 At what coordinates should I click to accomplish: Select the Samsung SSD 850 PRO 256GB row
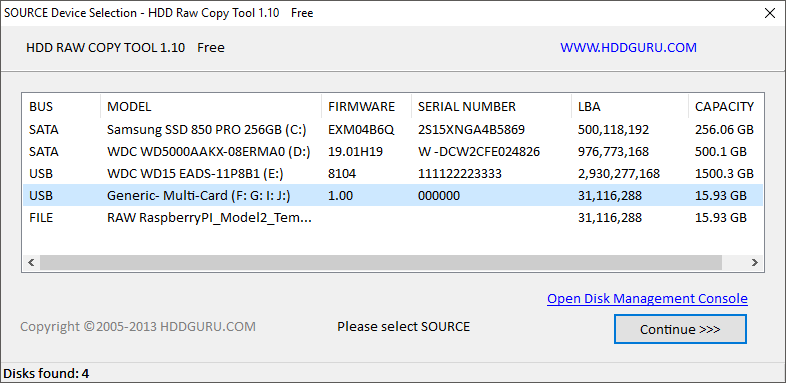coord(392,130)
